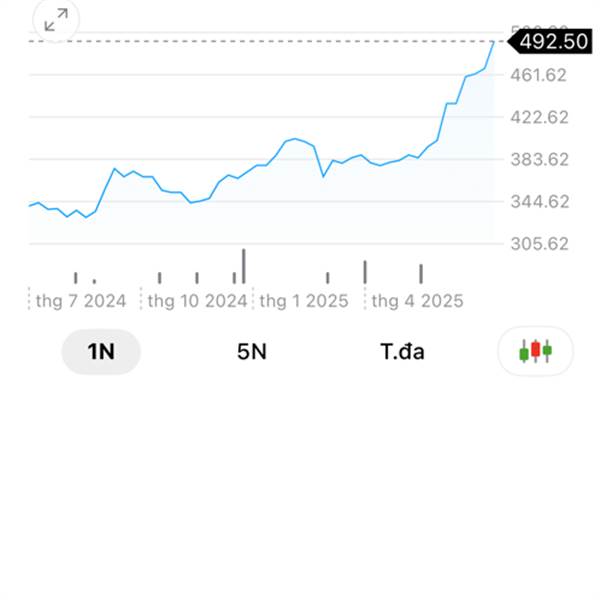Viewport: 600px width, 600px height.
Task: Click the volume bar above thg 4 2025
Action: point(421,274)
